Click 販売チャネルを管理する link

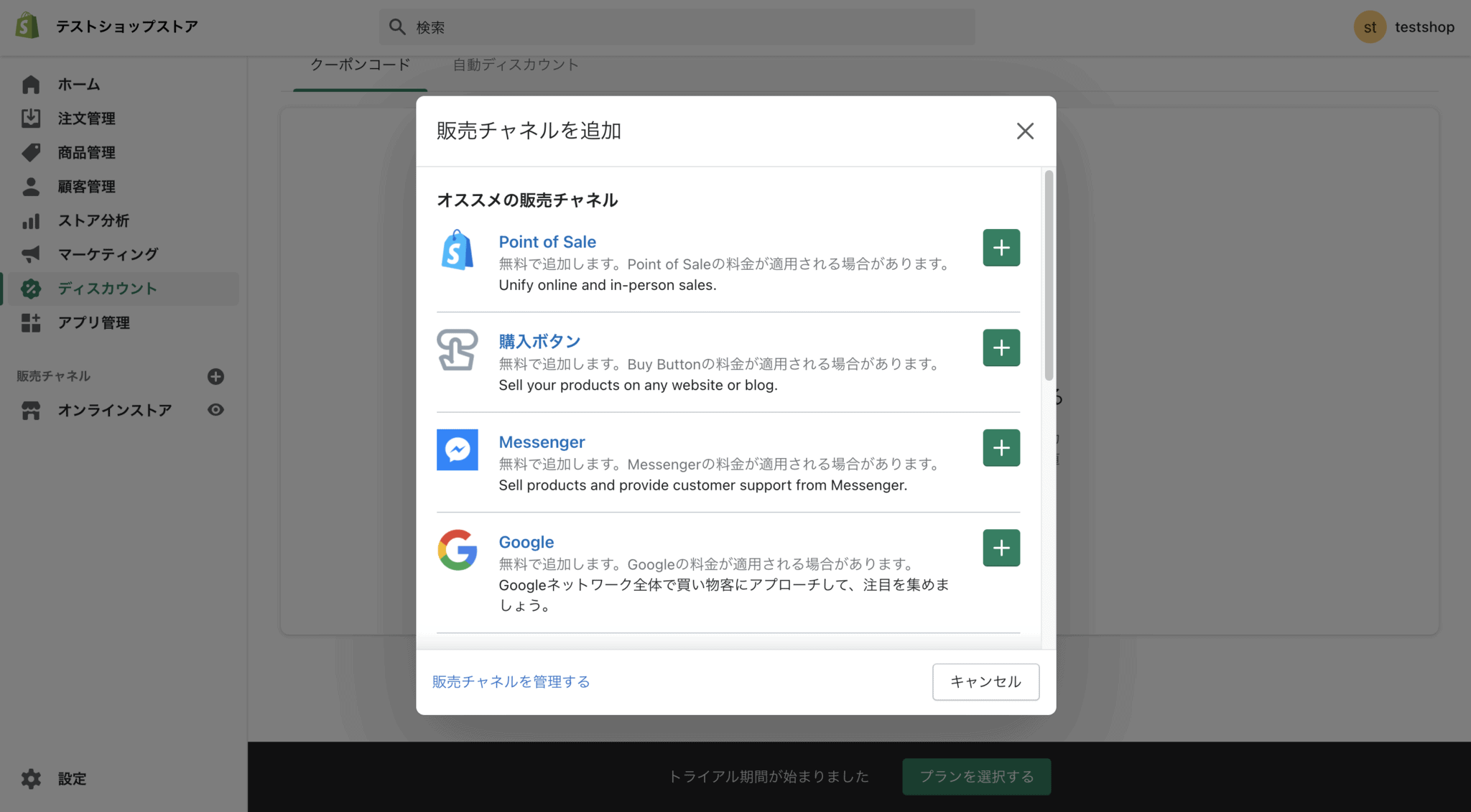click(511, 681)
